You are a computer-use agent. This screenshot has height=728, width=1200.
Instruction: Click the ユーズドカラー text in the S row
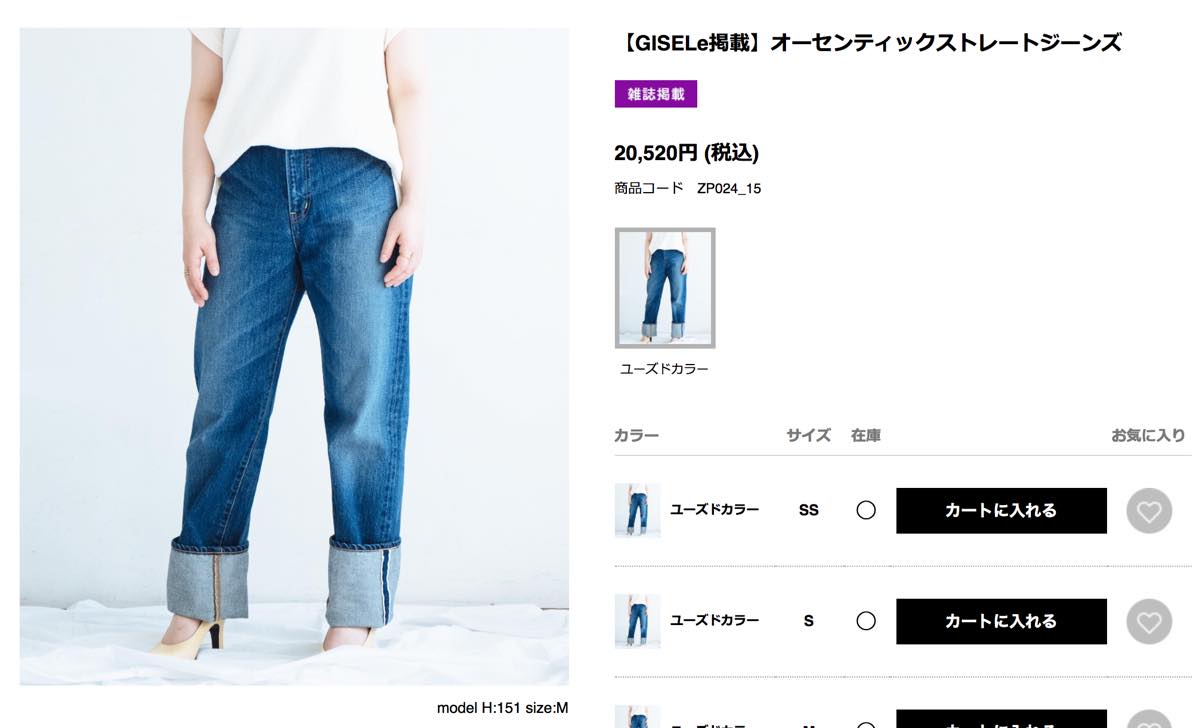coord(714,621)
